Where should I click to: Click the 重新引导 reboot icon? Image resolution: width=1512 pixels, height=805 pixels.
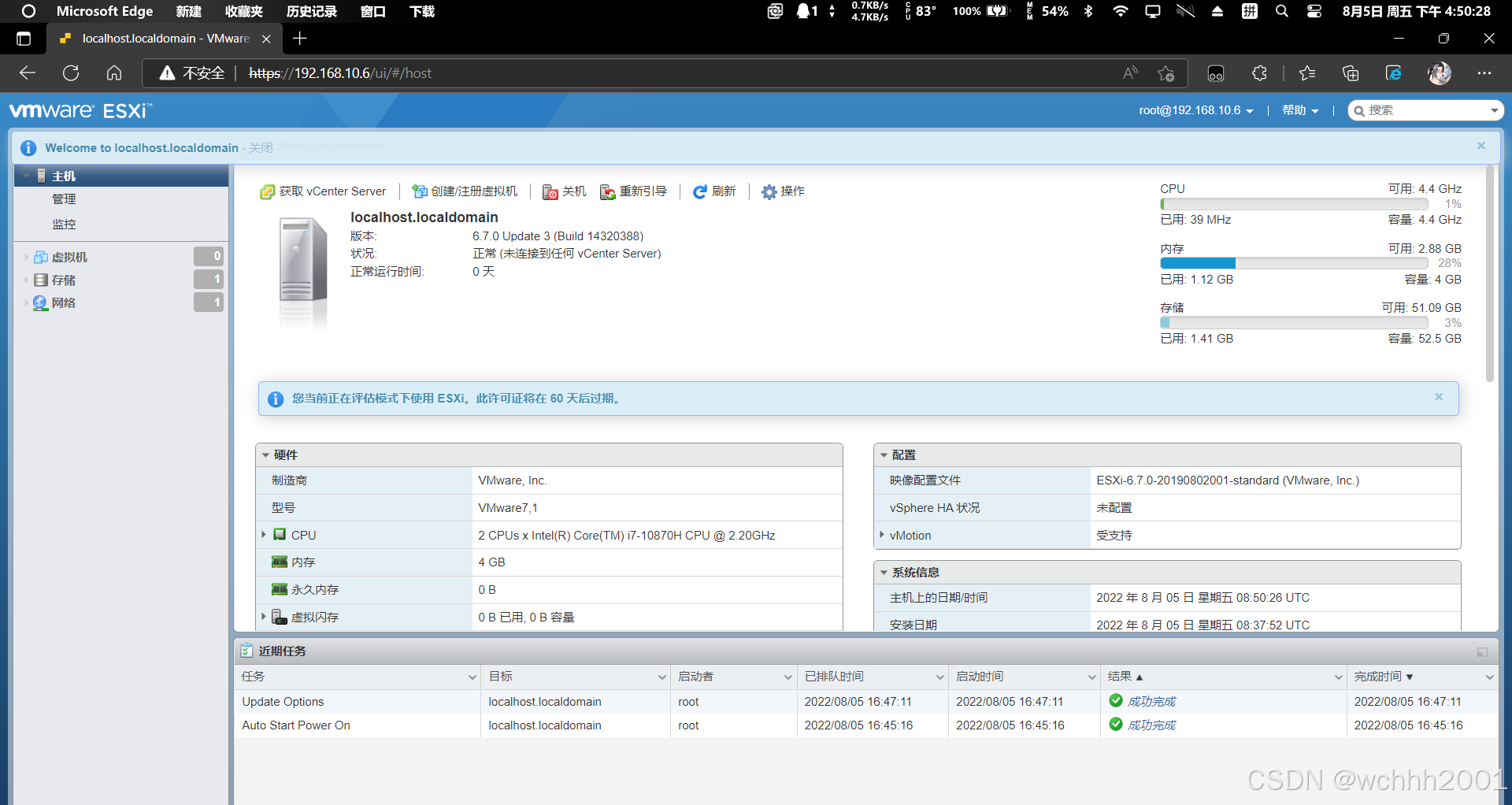pos(606,192)
